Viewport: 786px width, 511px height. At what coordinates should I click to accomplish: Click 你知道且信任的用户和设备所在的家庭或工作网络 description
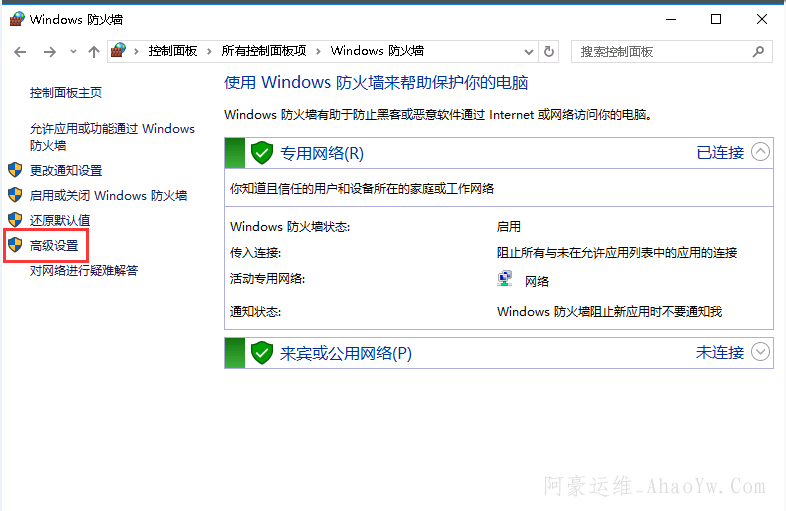[x=362, y=189]
